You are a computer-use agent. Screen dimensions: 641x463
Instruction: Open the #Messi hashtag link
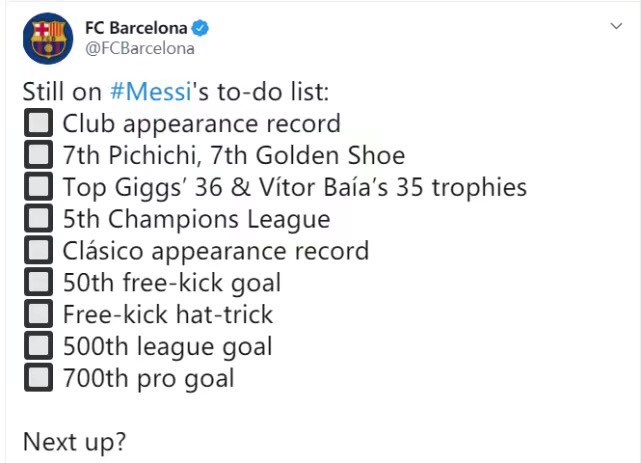coord(148,92)
